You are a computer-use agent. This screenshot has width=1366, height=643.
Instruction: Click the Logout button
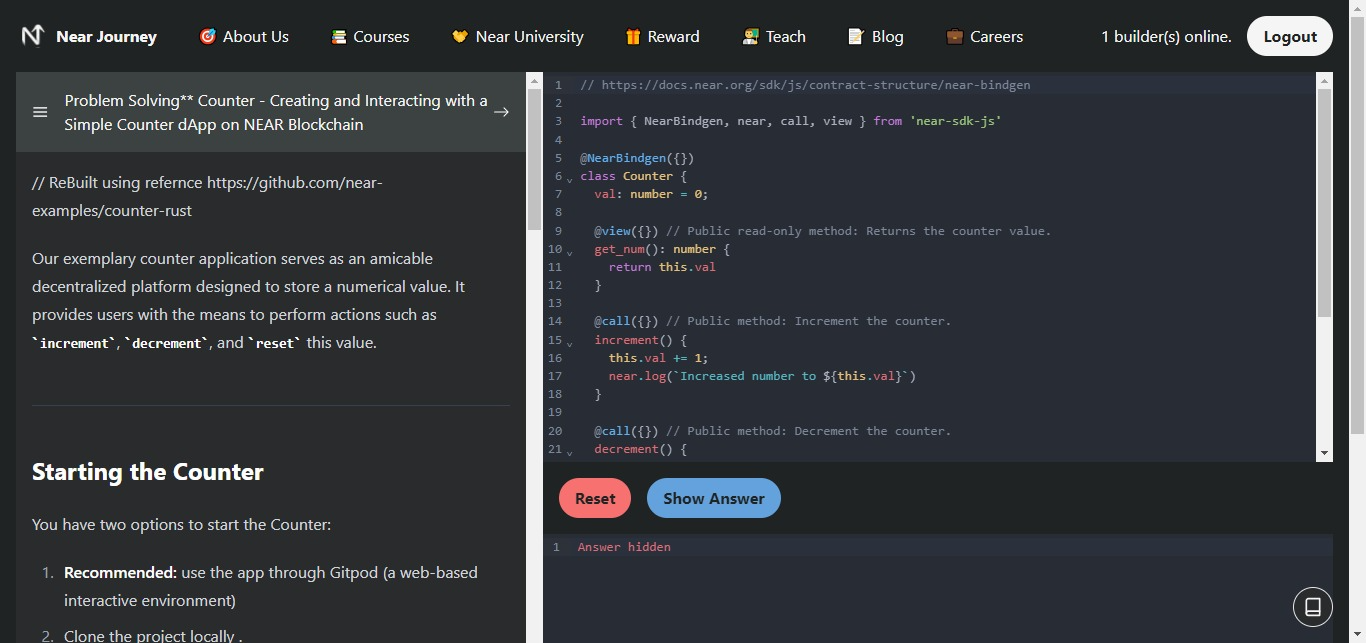point(1290,36)
